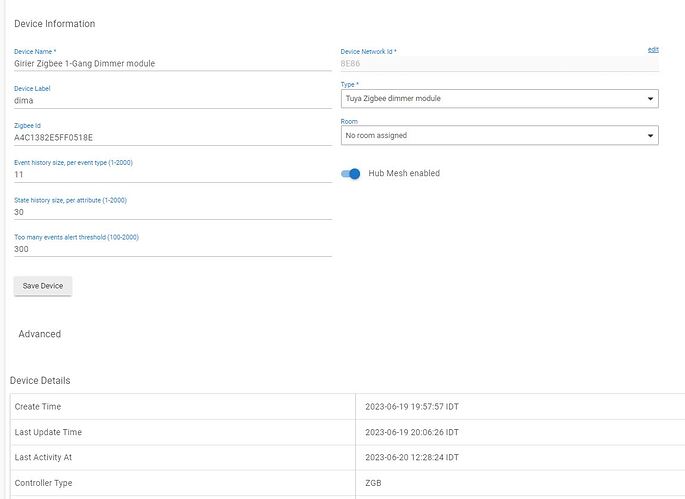The width and height of the screenshot is (685, 499).
Task: Click the Last Activity At timestamp value
Action: [412, 458]
